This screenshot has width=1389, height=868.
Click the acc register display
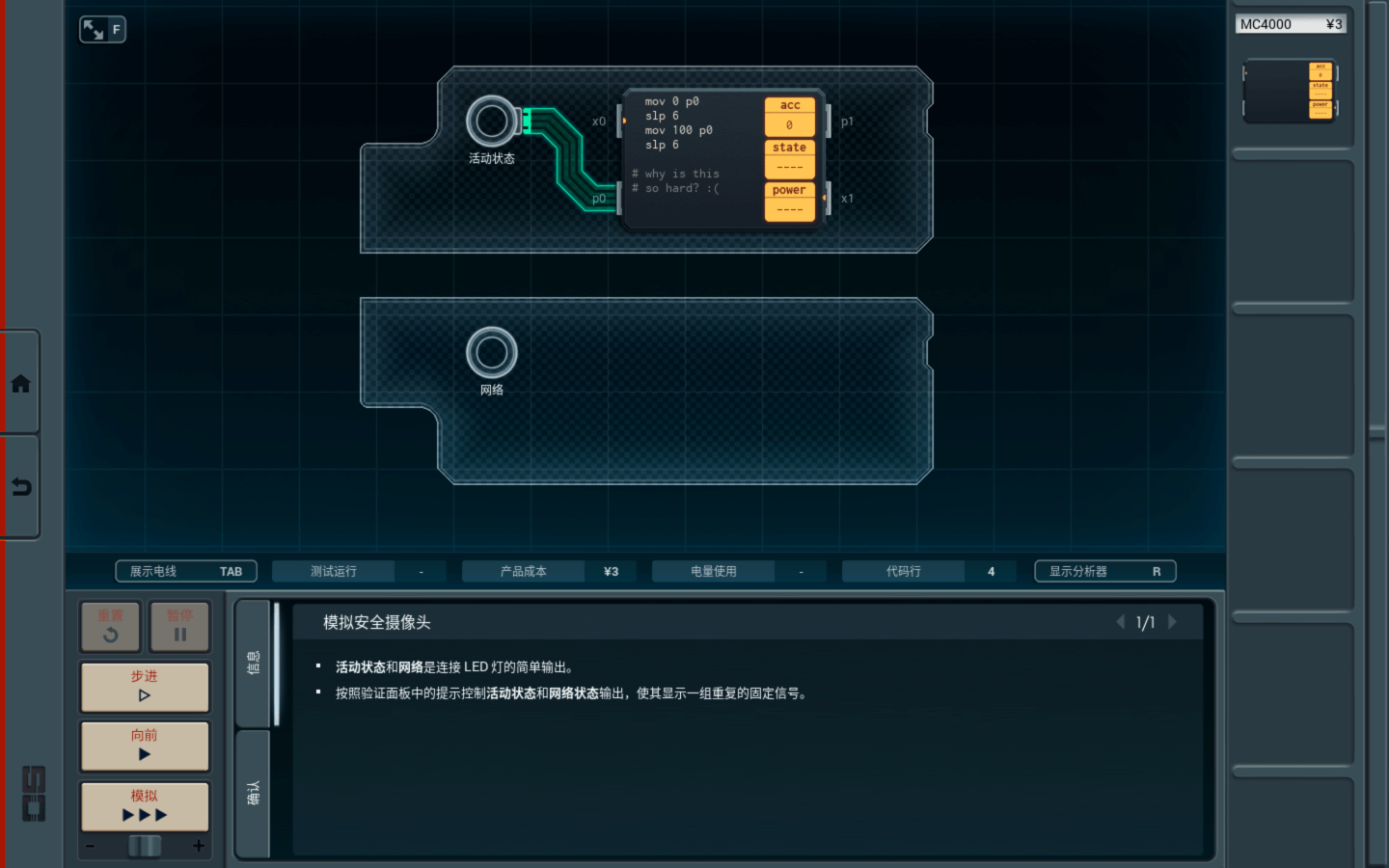[789, 116]
